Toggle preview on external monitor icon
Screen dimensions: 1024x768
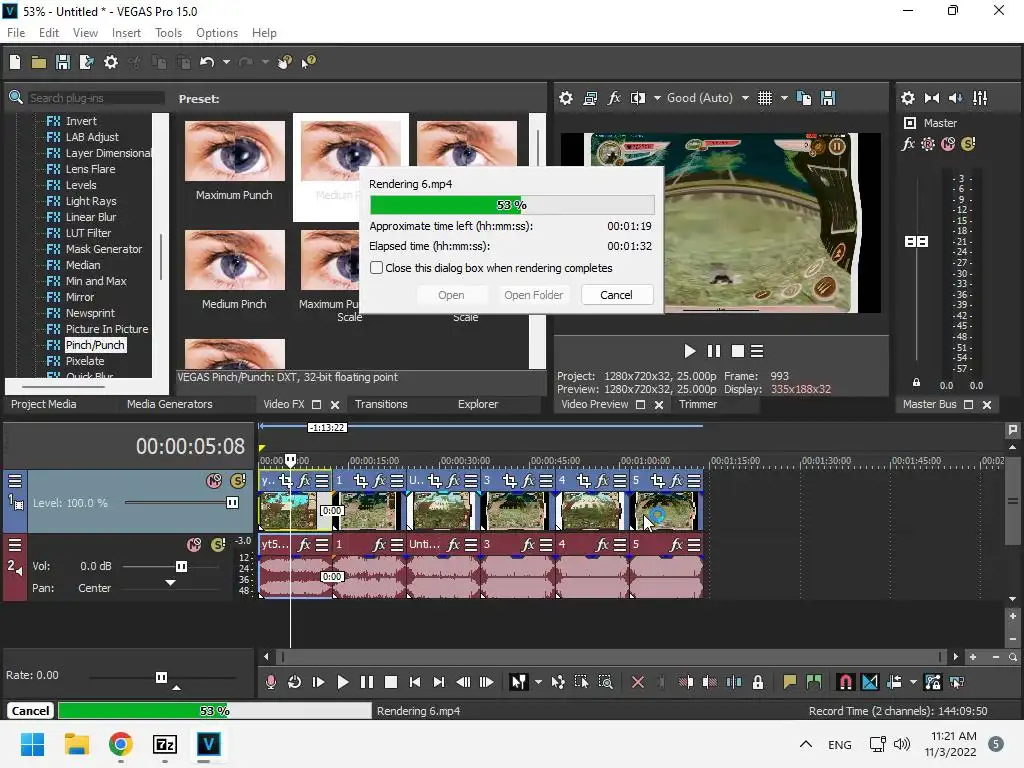590,98
